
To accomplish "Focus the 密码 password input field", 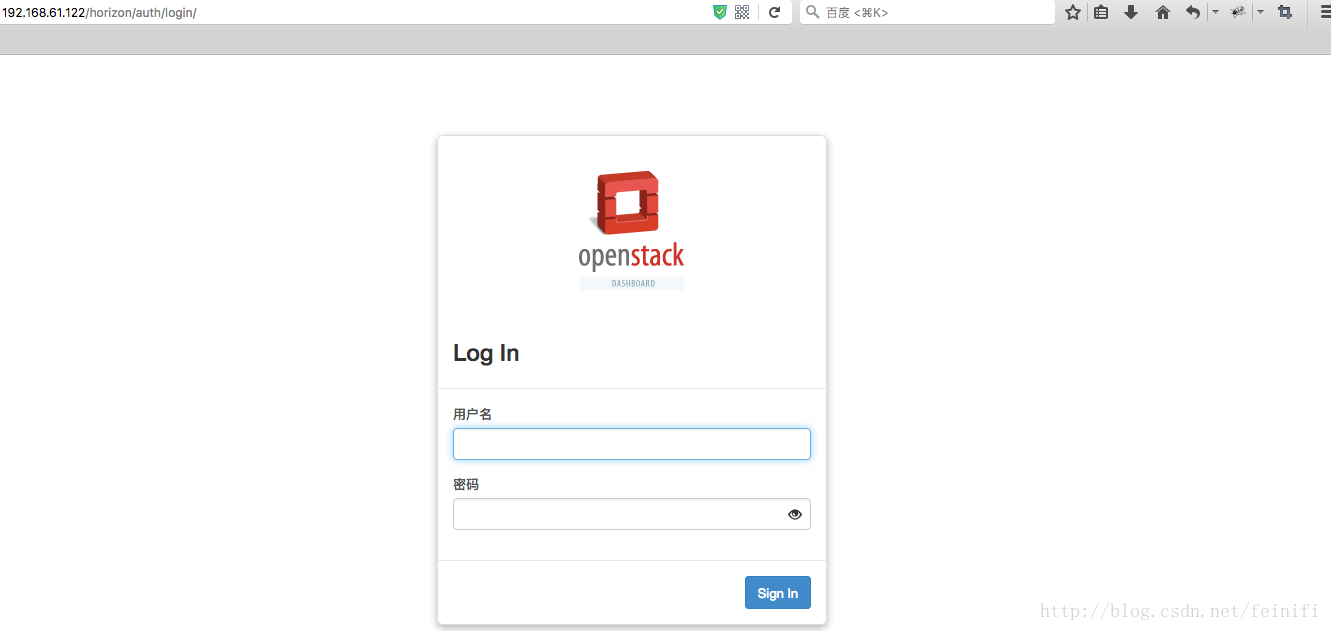I will click(632, 514).
